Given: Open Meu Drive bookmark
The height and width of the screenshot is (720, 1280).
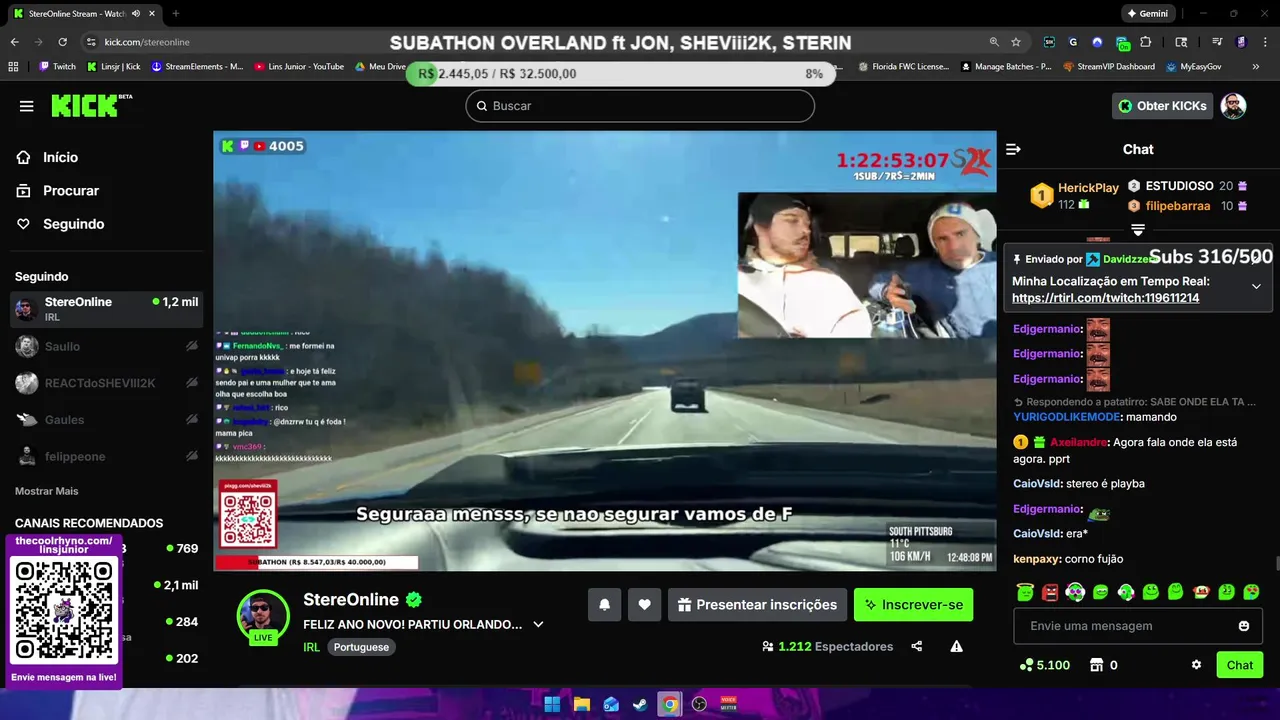Looking at the screenshot, I should (380, 67).
